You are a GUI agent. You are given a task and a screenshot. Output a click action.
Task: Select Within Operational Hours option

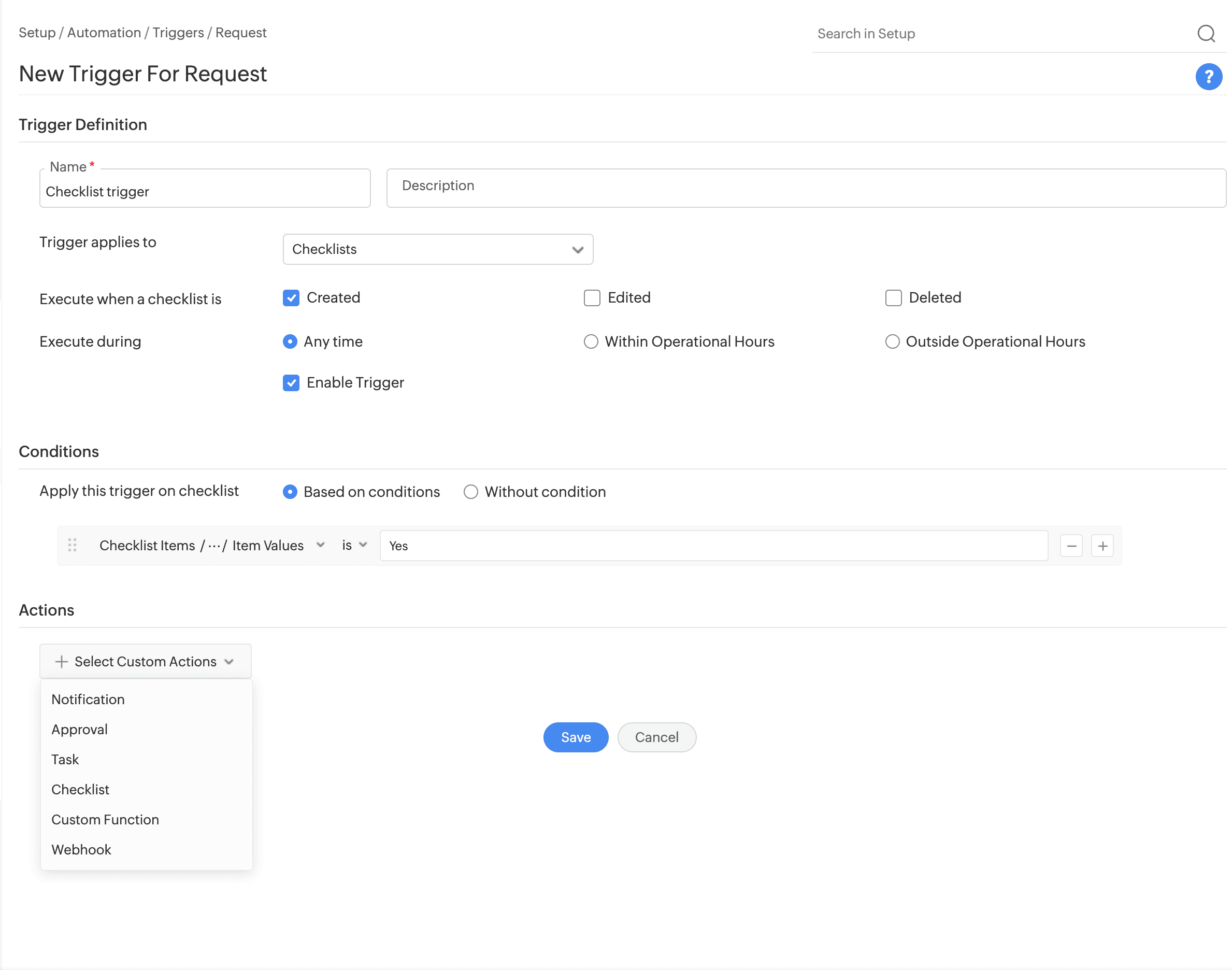[x=591, y=341]
